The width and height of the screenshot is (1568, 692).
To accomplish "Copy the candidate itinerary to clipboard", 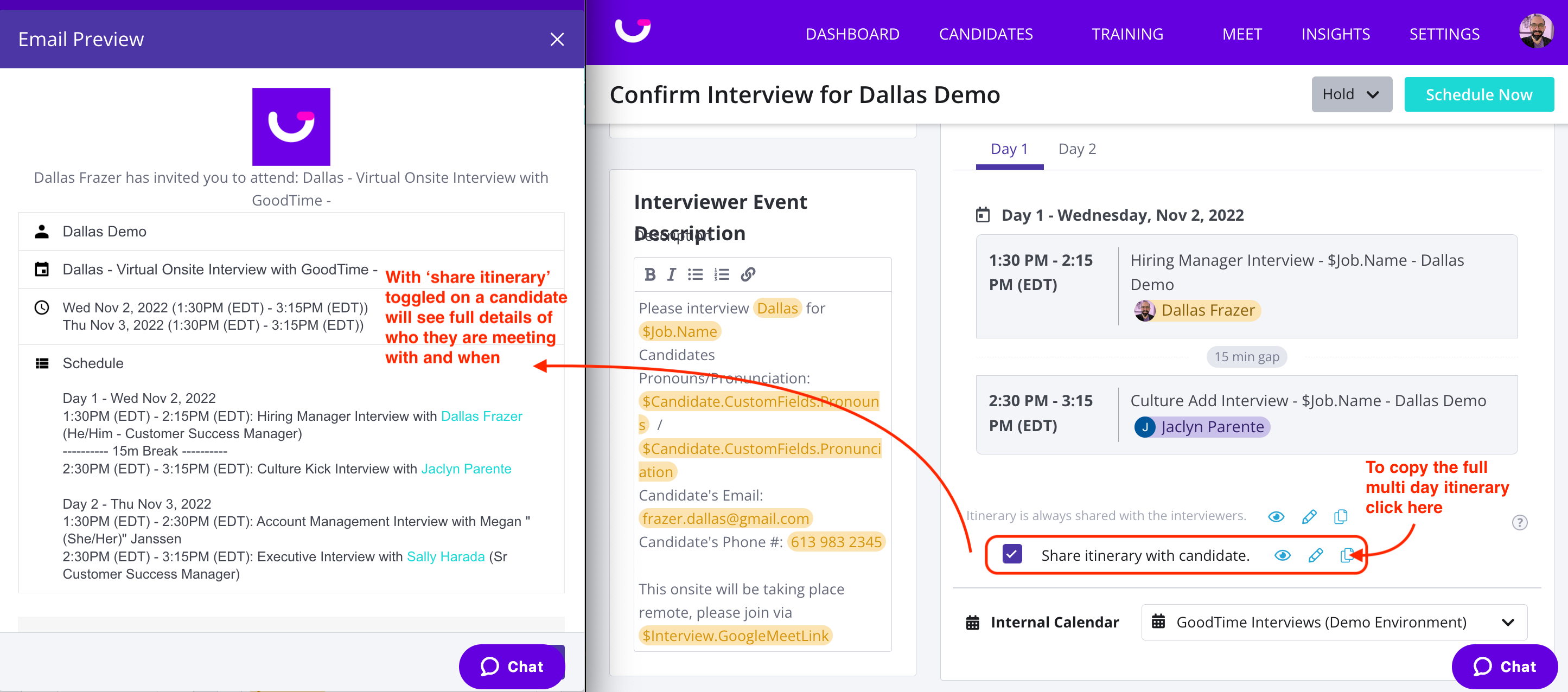I will coord(1347,555).
